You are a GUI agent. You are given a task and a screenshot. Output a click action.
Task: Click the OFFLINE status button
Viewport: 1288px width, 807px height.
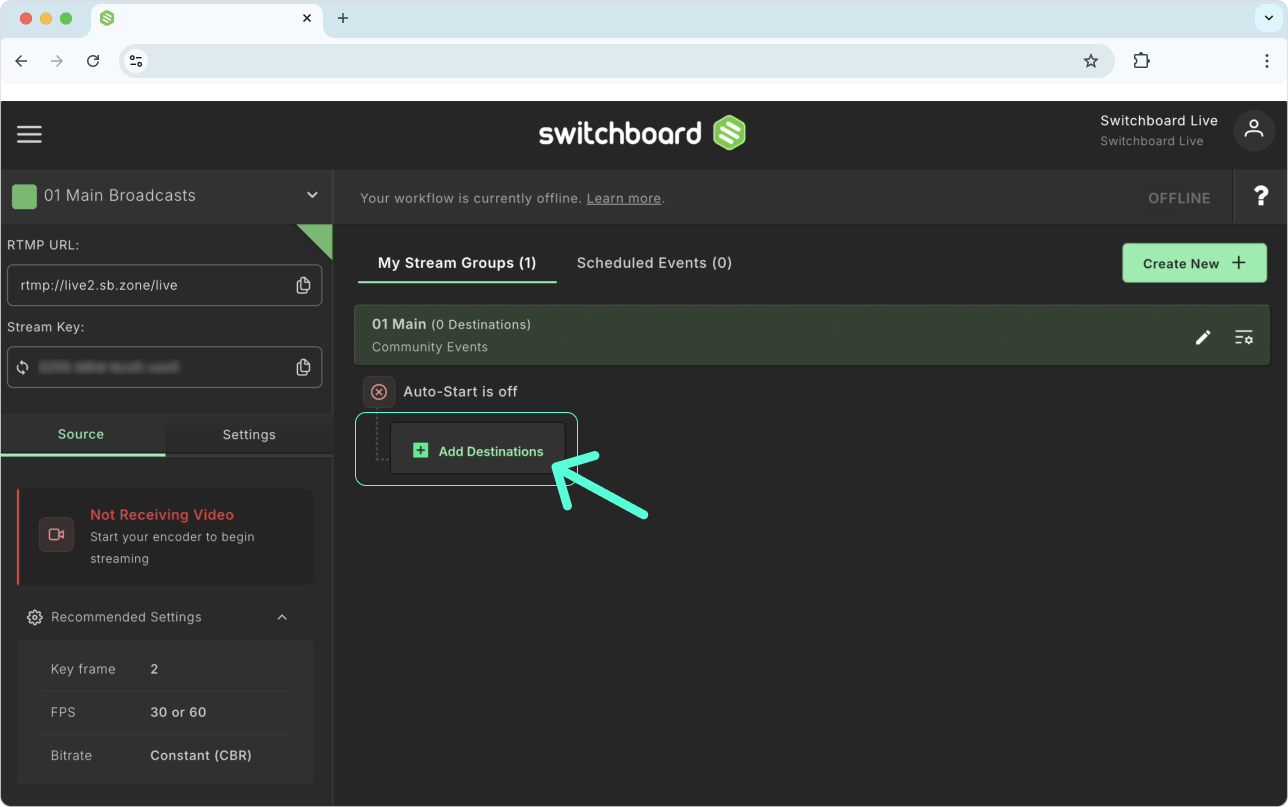pyautogui.click(x=1179, y=198)
